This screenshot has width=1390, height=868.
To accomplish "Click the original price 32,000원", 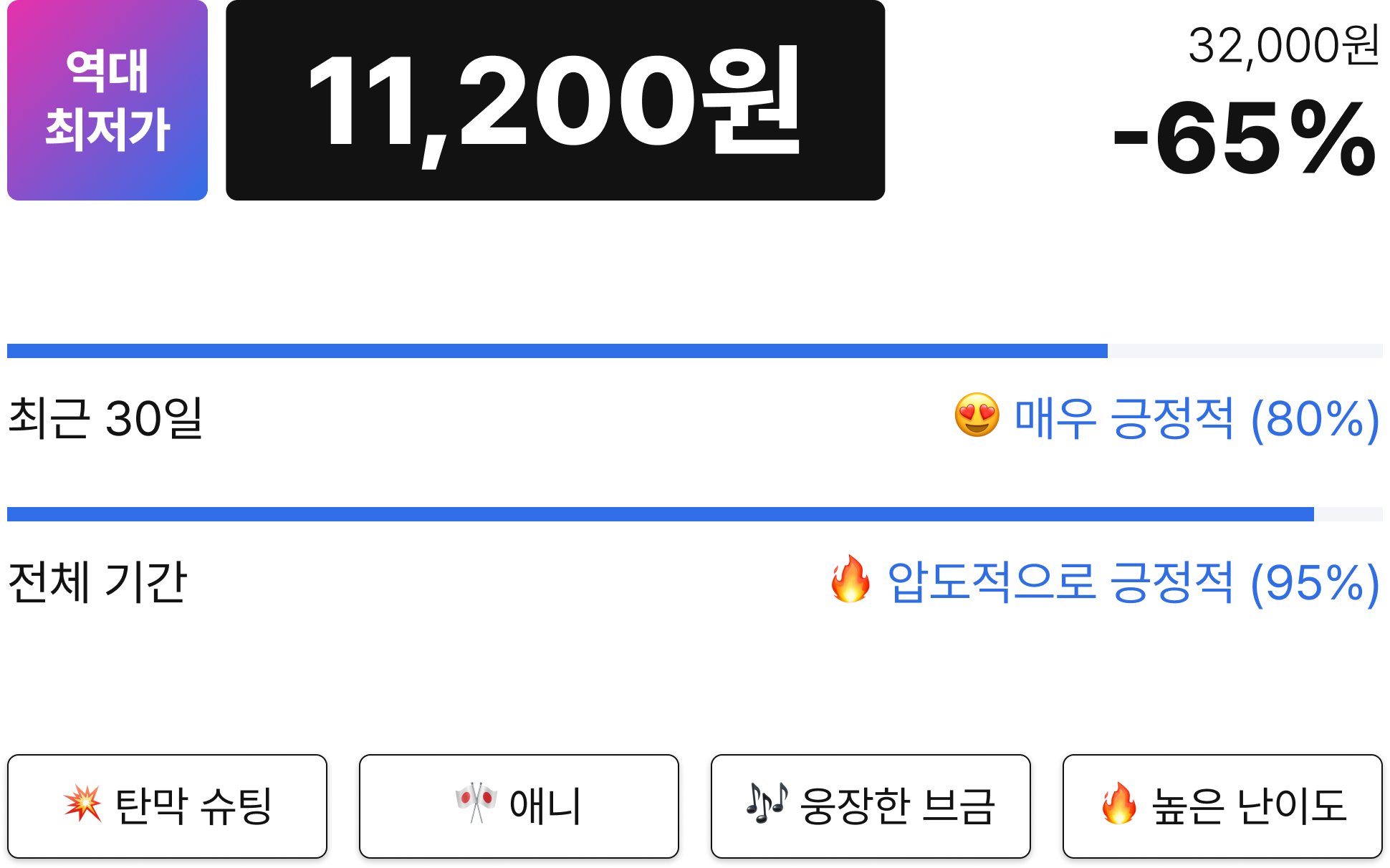I will tap(1284, 46).
